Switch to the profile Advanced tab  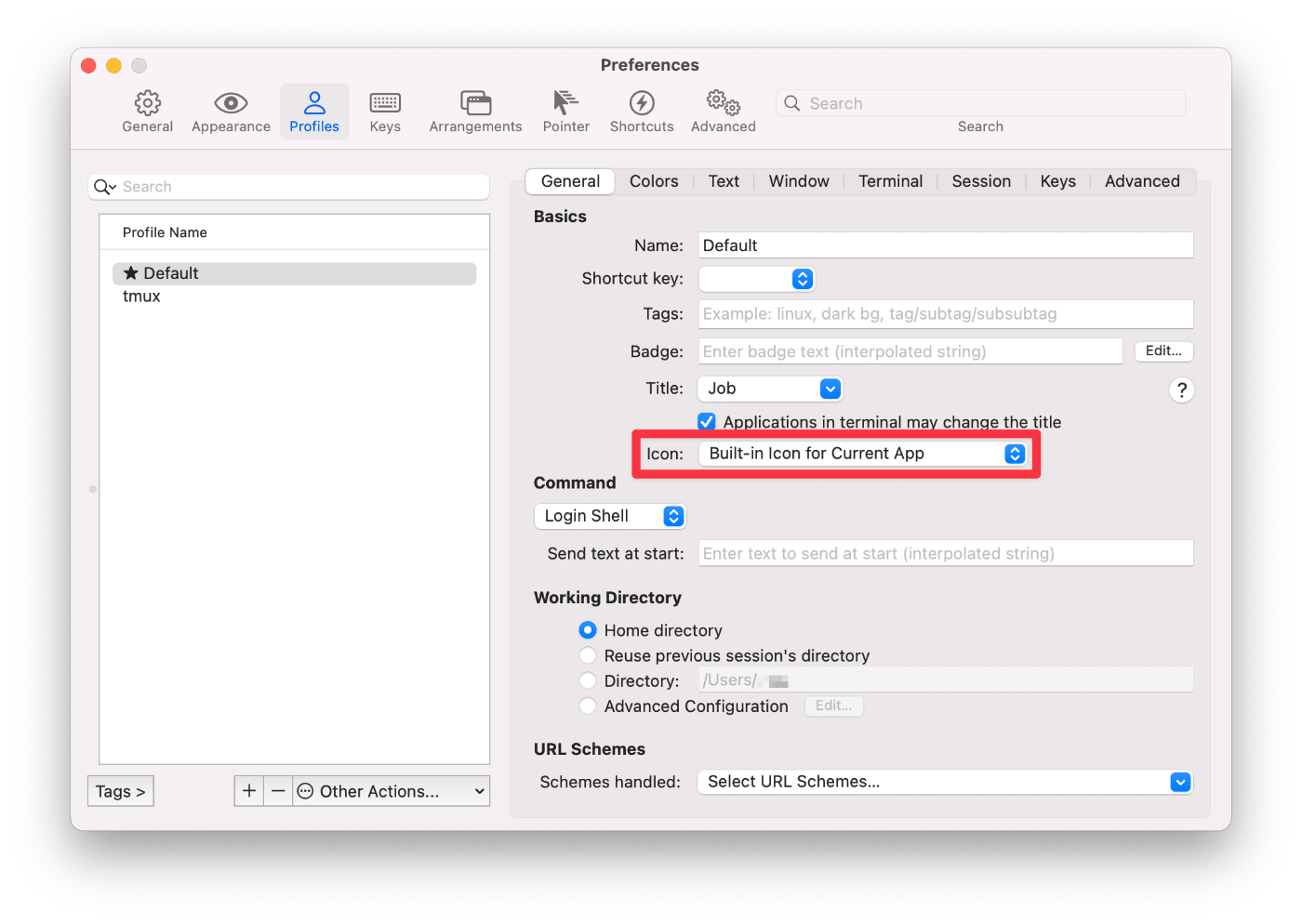point(1142,181)
